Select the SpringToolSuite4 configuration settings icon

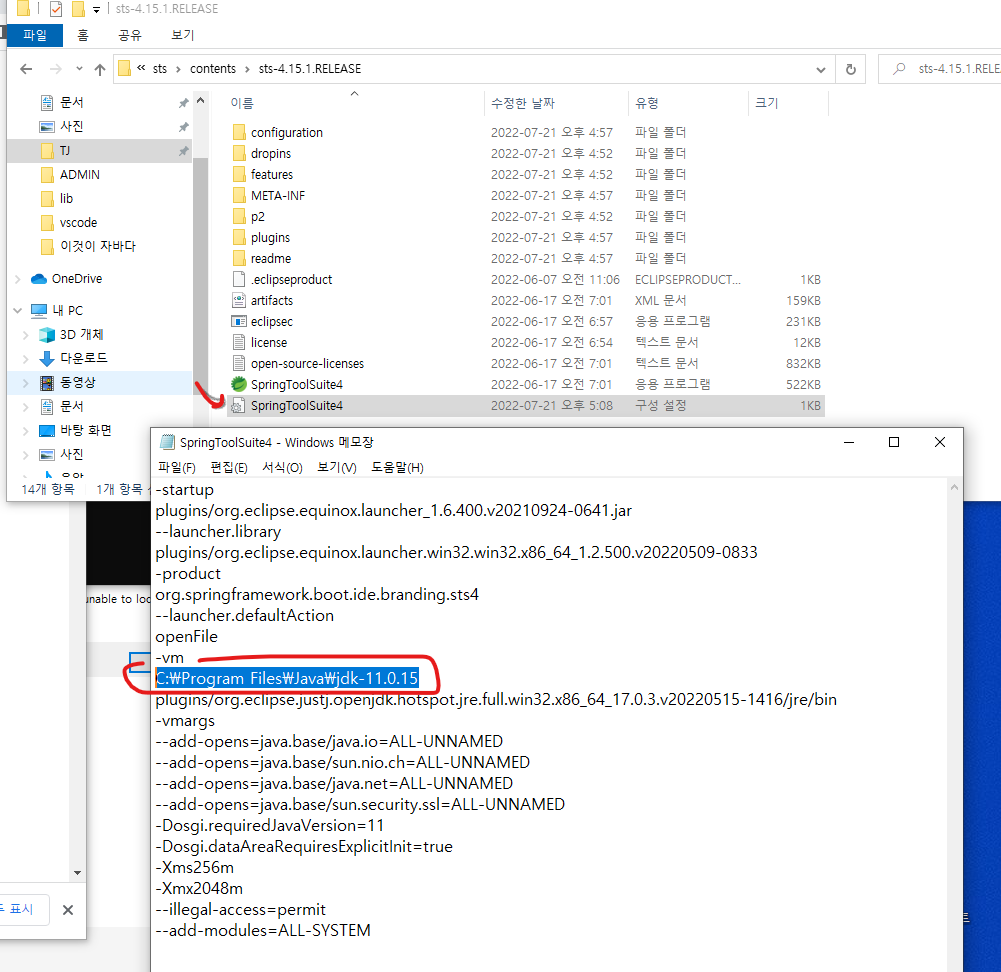pos(237,405)
